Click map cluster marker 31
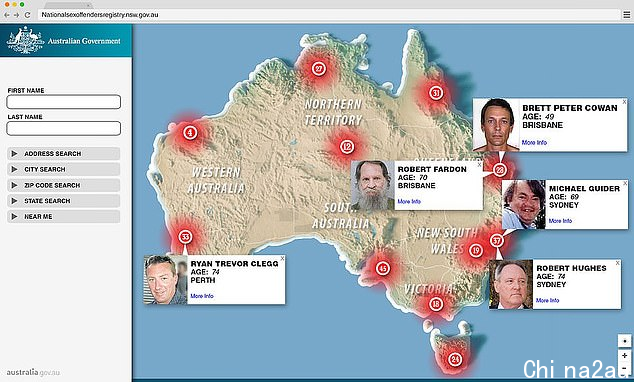Screen dimensions: 634x382 (x=435, y=93)
